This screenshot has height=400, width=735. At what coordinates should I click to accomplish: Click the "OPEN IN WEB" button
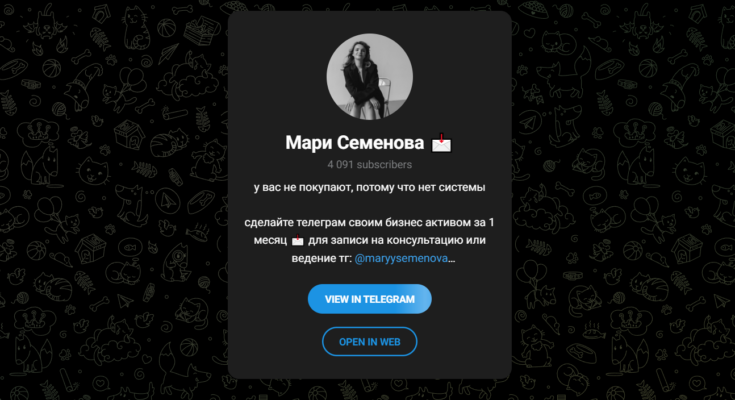(x=369, y=342)
